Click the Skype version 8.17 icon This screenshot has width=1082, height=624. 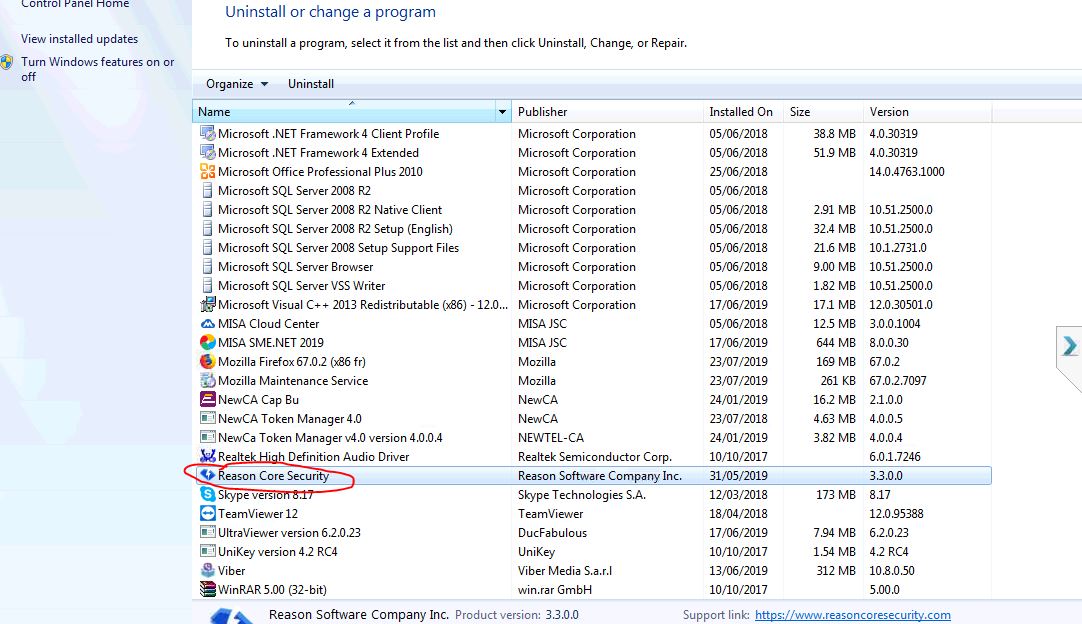[207, 494]
